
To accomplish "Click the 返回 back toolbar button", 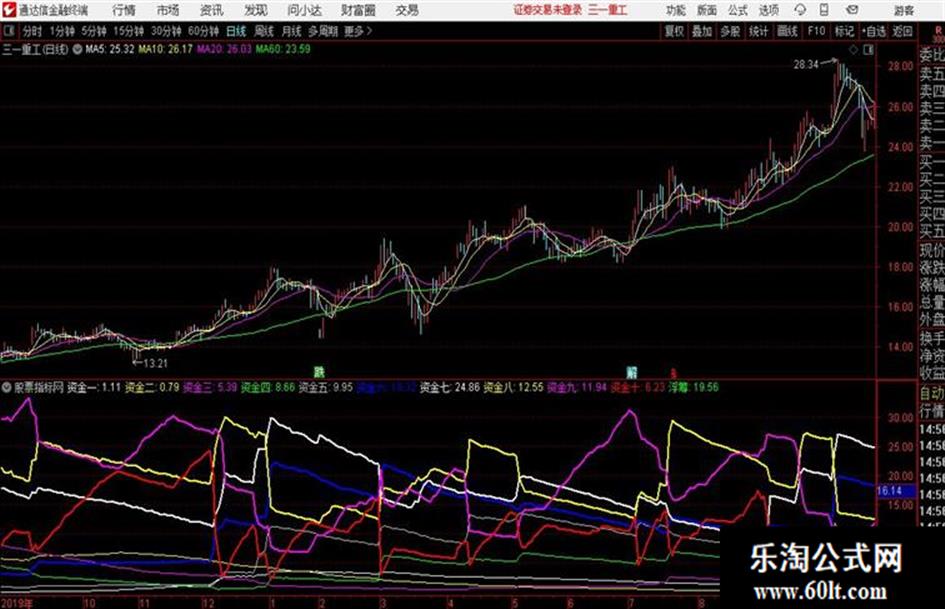I will 902,31.
